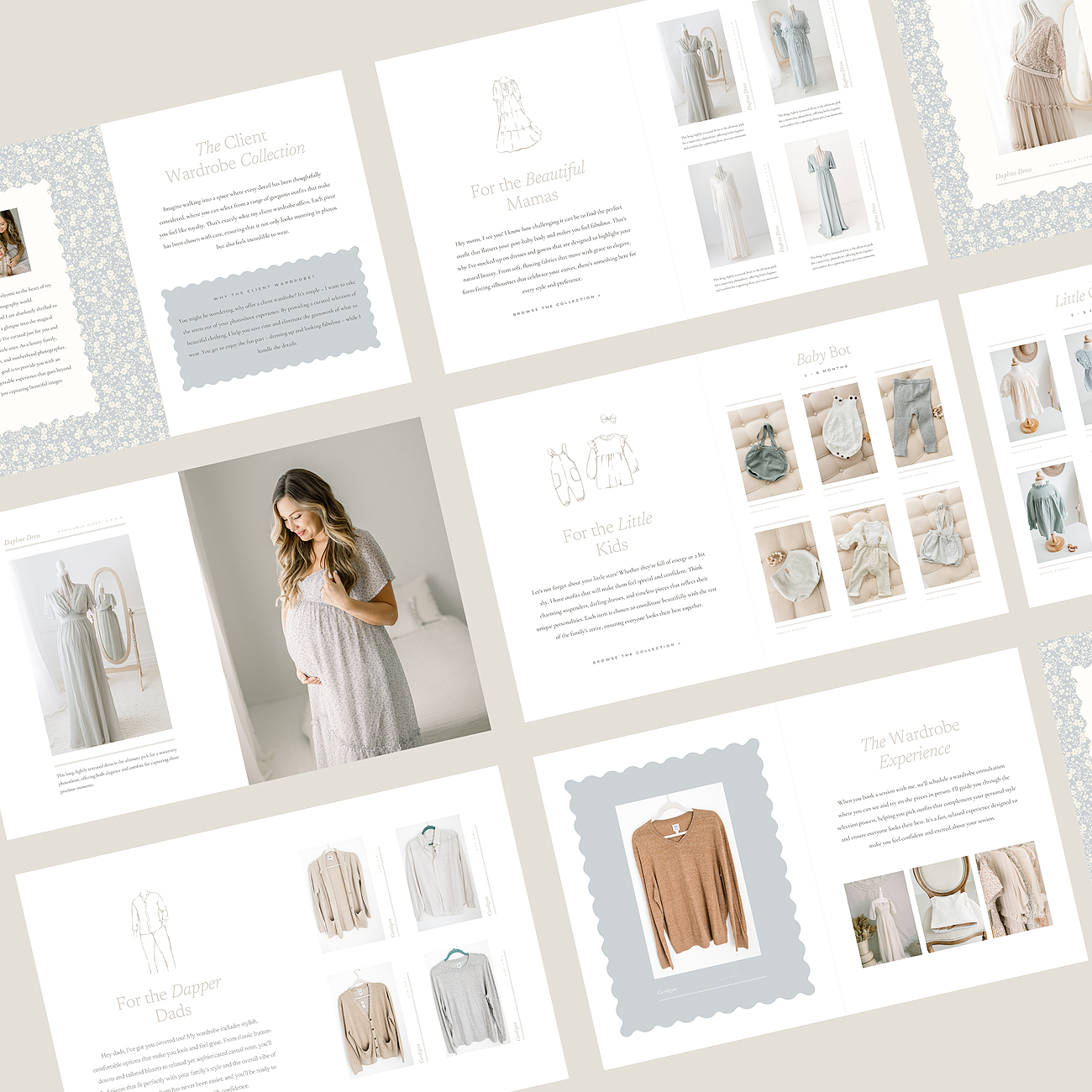Click the Why the Client Wardrobe blue box

coord(270,318)
